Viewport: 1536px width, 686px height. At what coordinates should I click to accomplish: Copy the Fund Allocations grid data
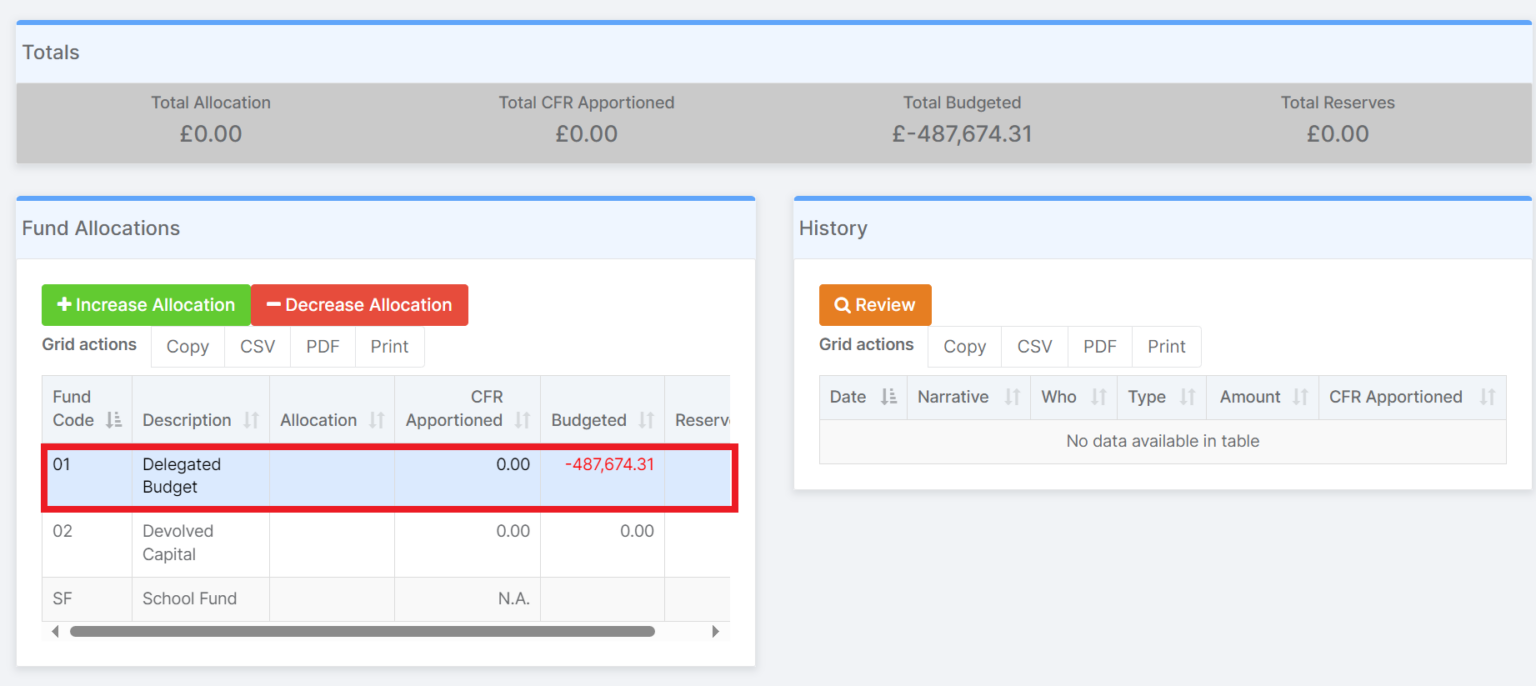coord(187,346)
